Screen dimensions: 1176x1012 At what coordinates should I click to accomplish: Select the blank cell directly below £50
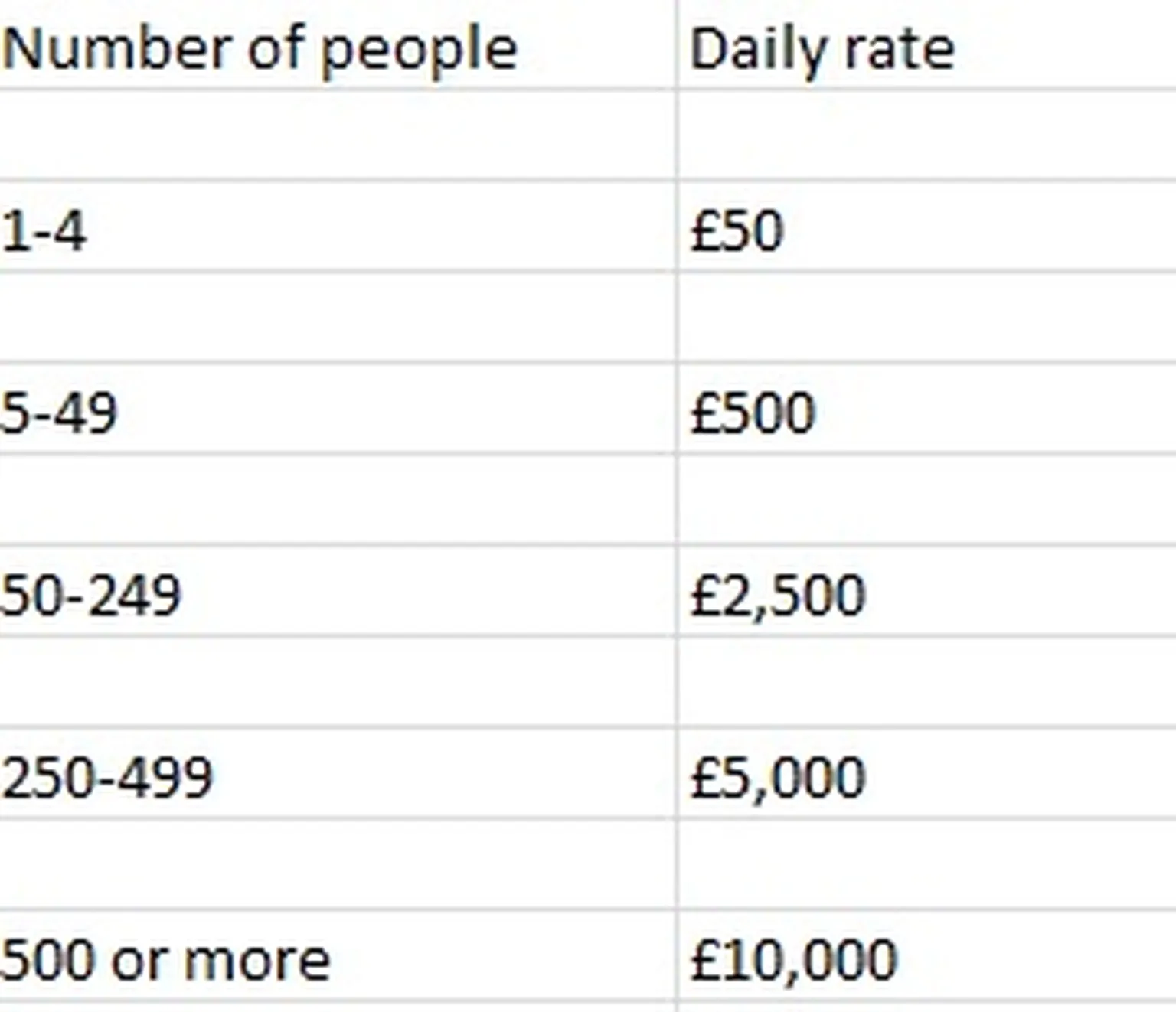coord(926,317)
